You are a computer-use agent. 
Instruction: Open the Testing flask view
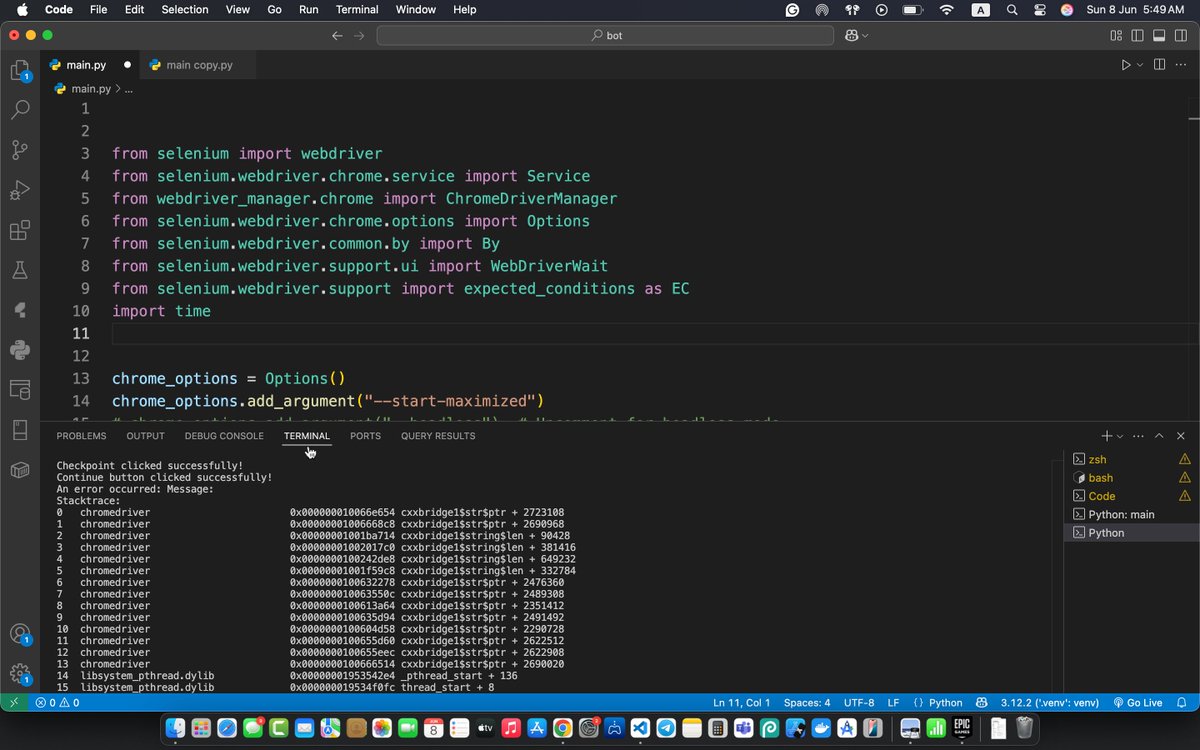click(x=20, y=270)
